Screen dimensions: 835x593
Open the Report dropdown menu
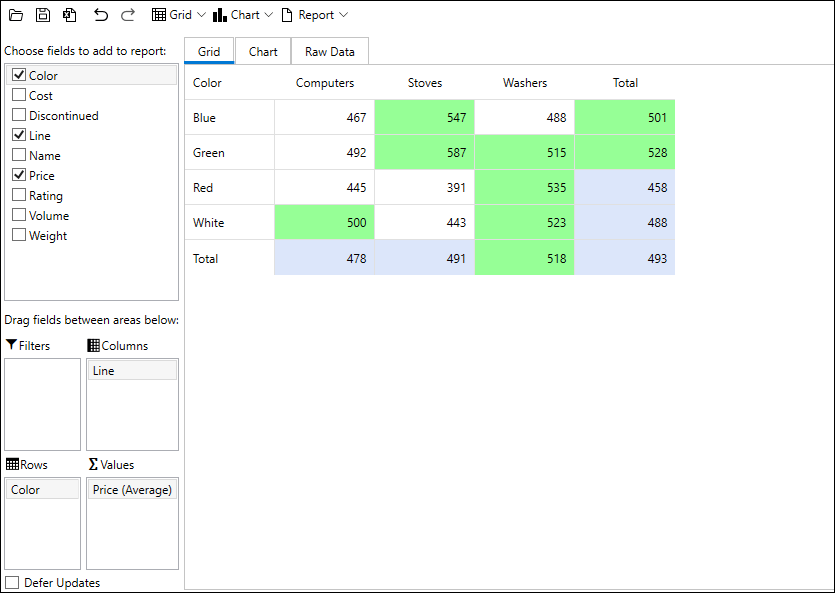(343, 14)
